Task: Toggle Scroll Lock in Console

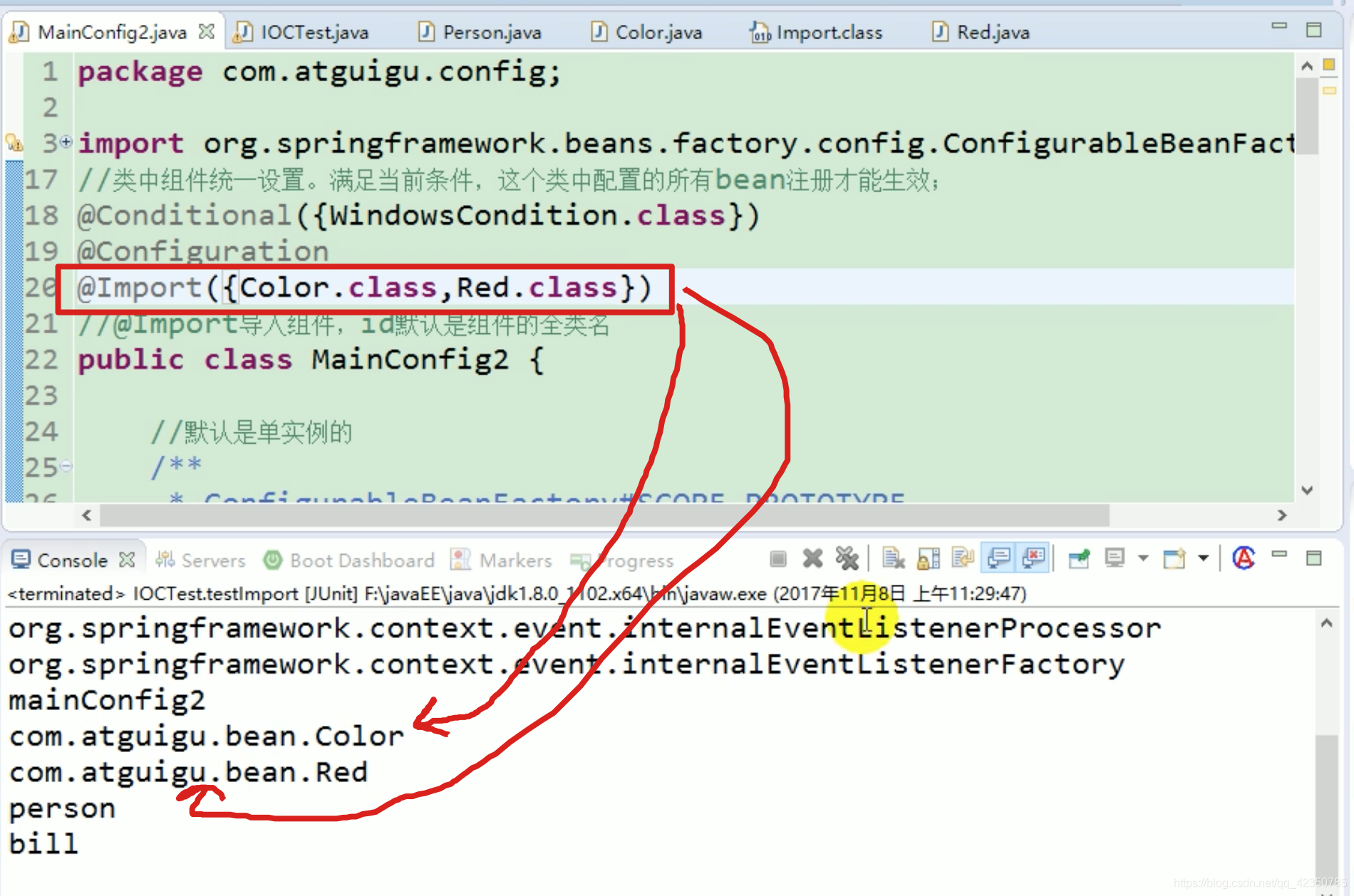Action: [929, 559]
